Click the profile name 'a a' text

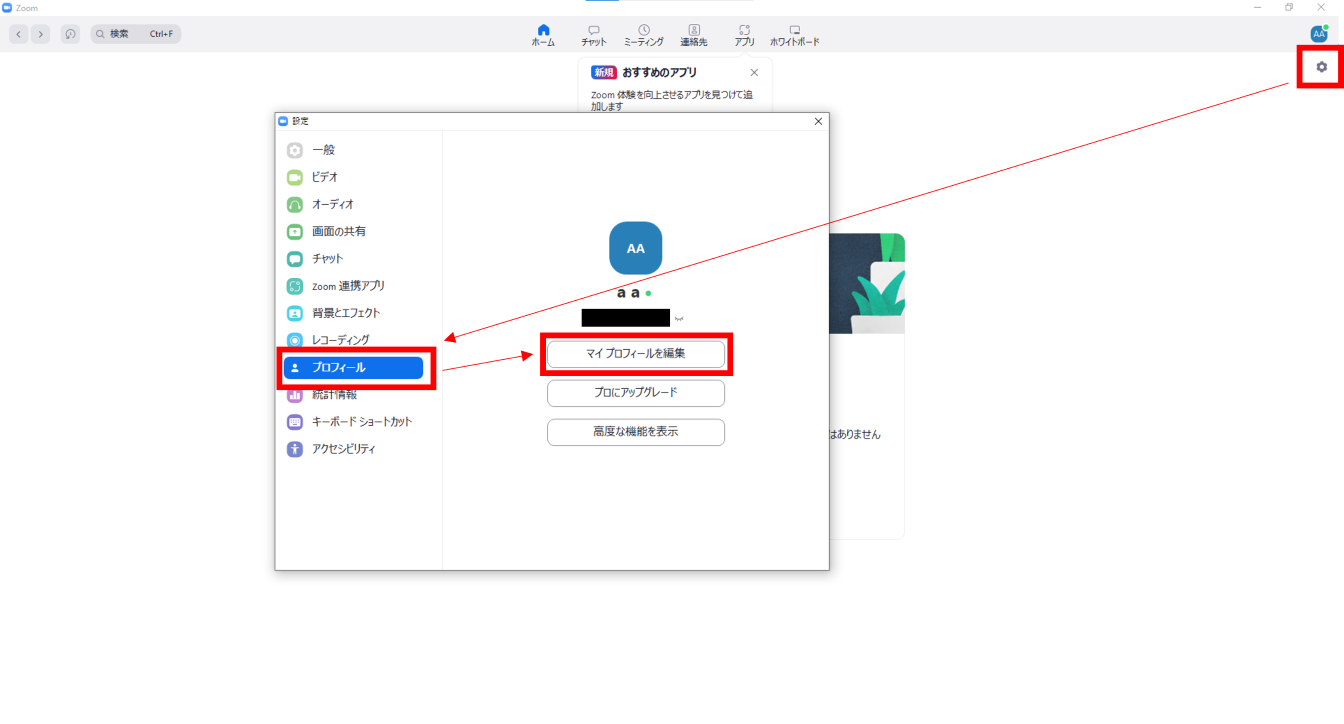pyautogui.click(x=628, y=293)
